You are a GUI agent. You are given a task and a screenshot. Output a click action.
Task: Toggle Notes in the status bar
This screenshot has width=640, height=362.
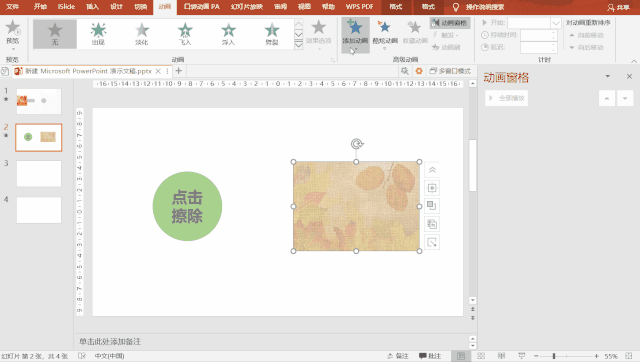[398, 356]
